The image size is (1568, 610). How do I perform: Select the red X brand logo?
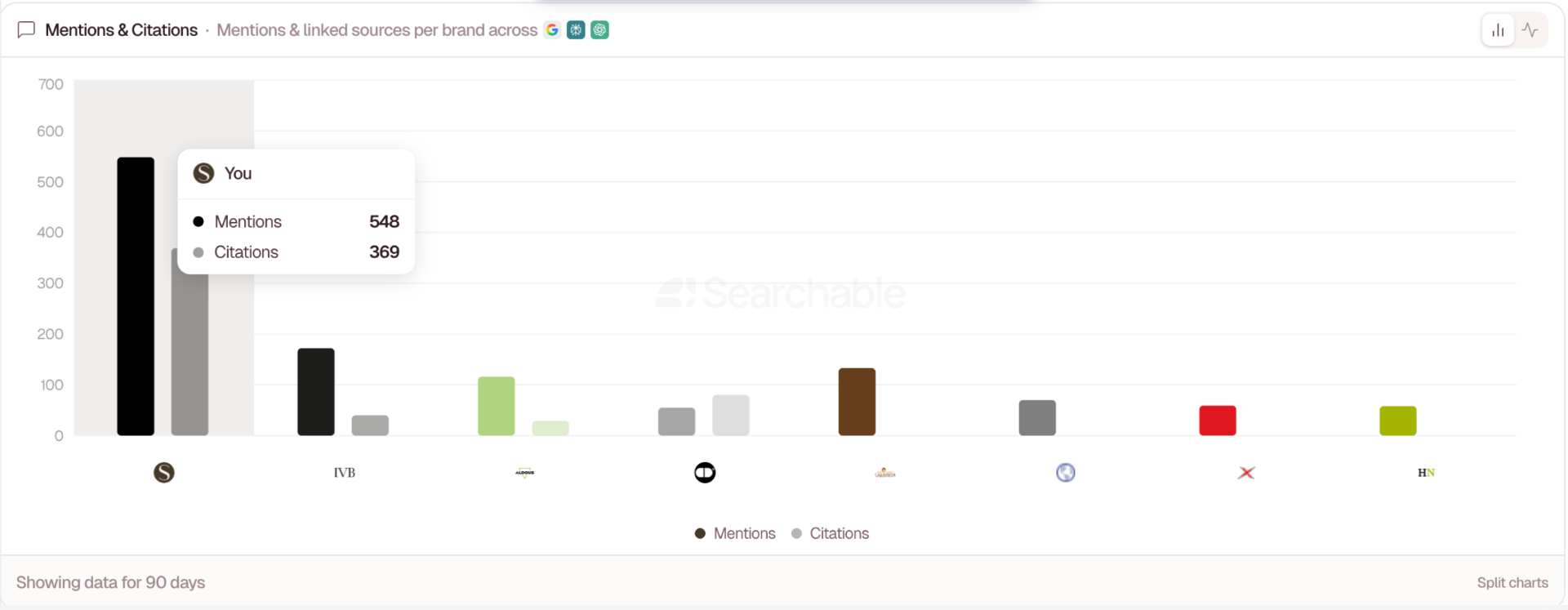click(x=1246, y=472)
